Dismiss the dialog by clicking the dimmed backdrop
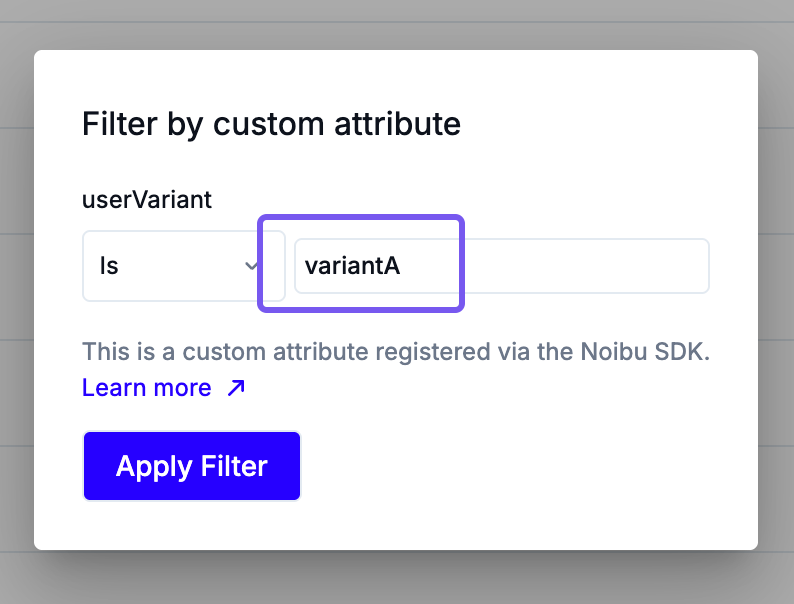Image resolution: width=794 pixels, height=604 pixels. point(397,25)
